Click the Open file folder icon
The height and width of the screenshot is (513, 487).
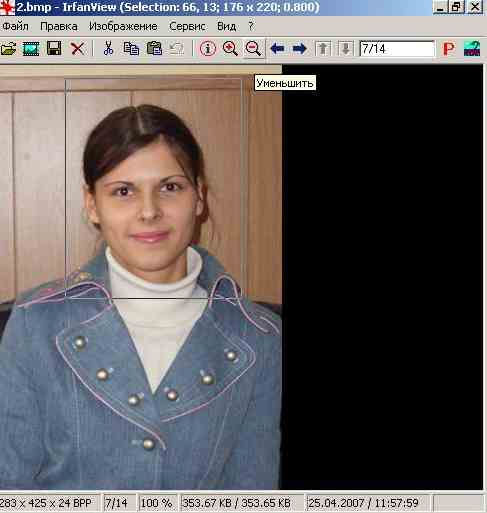(8, 49)
